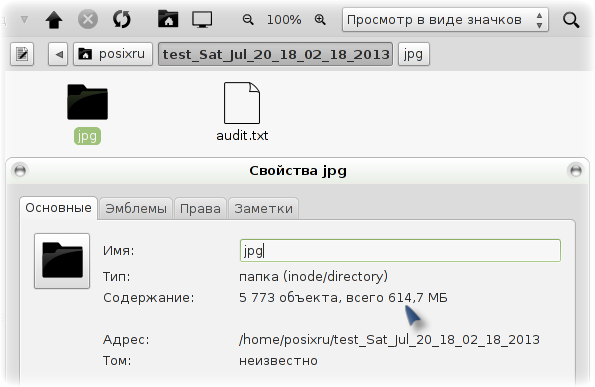Open search with the magnifying glass
This screenshot has width=595, height=387.
click(571, 20)
